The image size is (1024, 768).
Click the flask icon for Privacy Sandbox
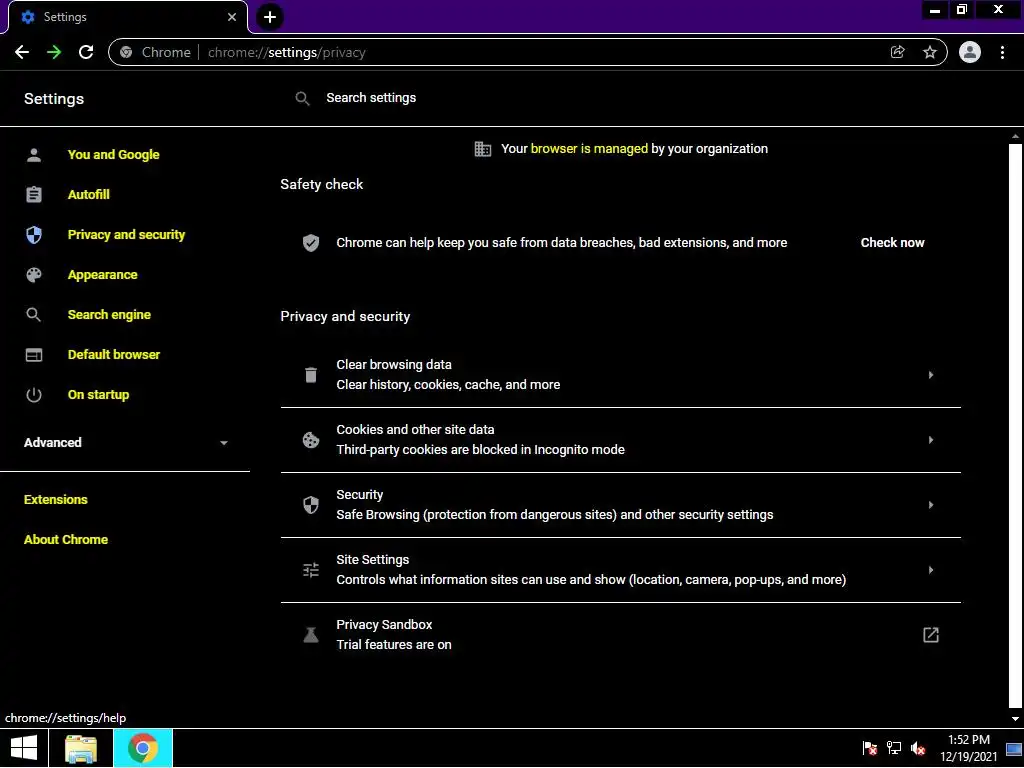[x=311, y=635]
